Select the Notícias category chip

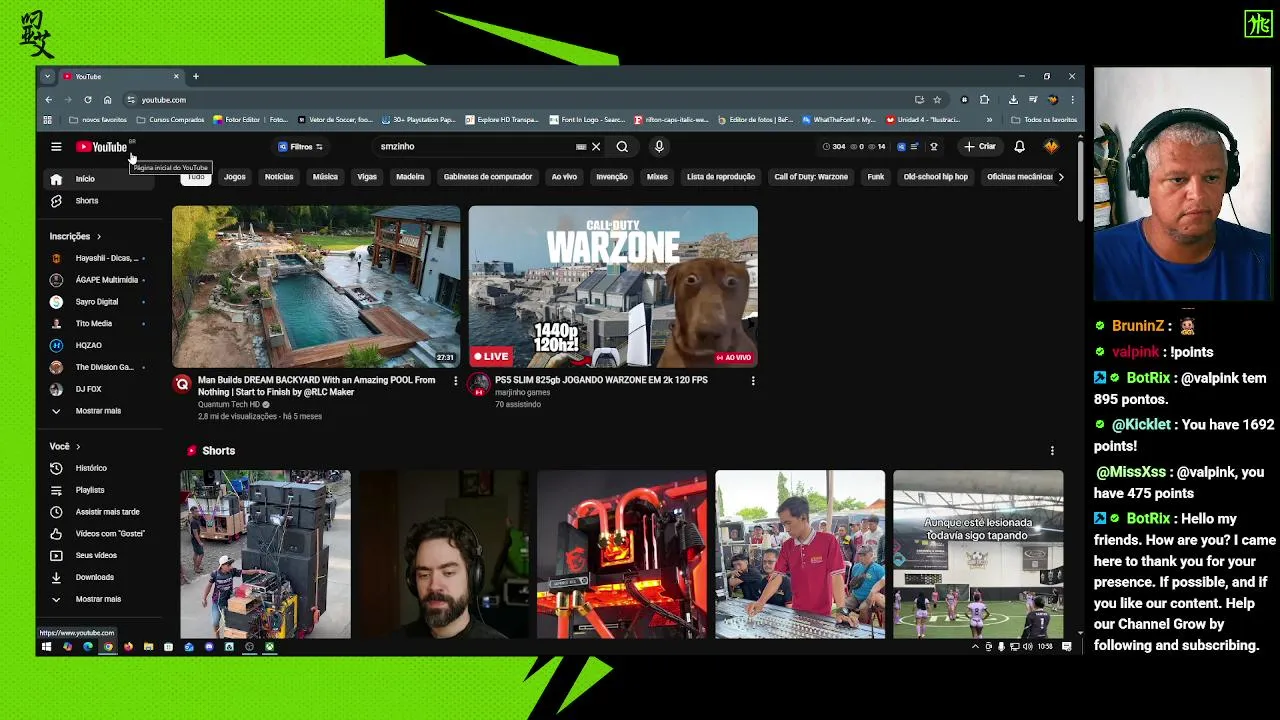click(x=279, y=177)
